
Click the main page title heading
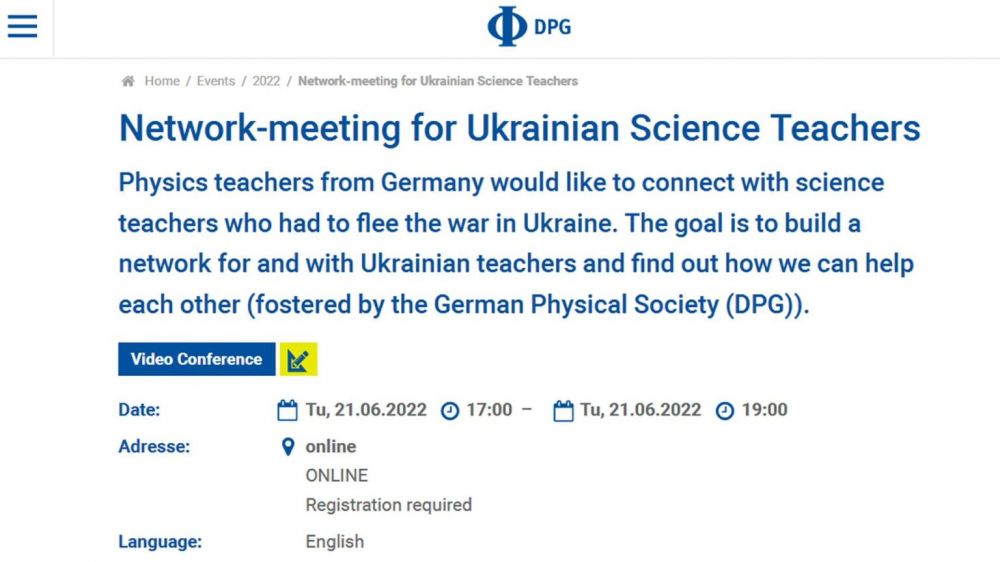tap(519, 129)
